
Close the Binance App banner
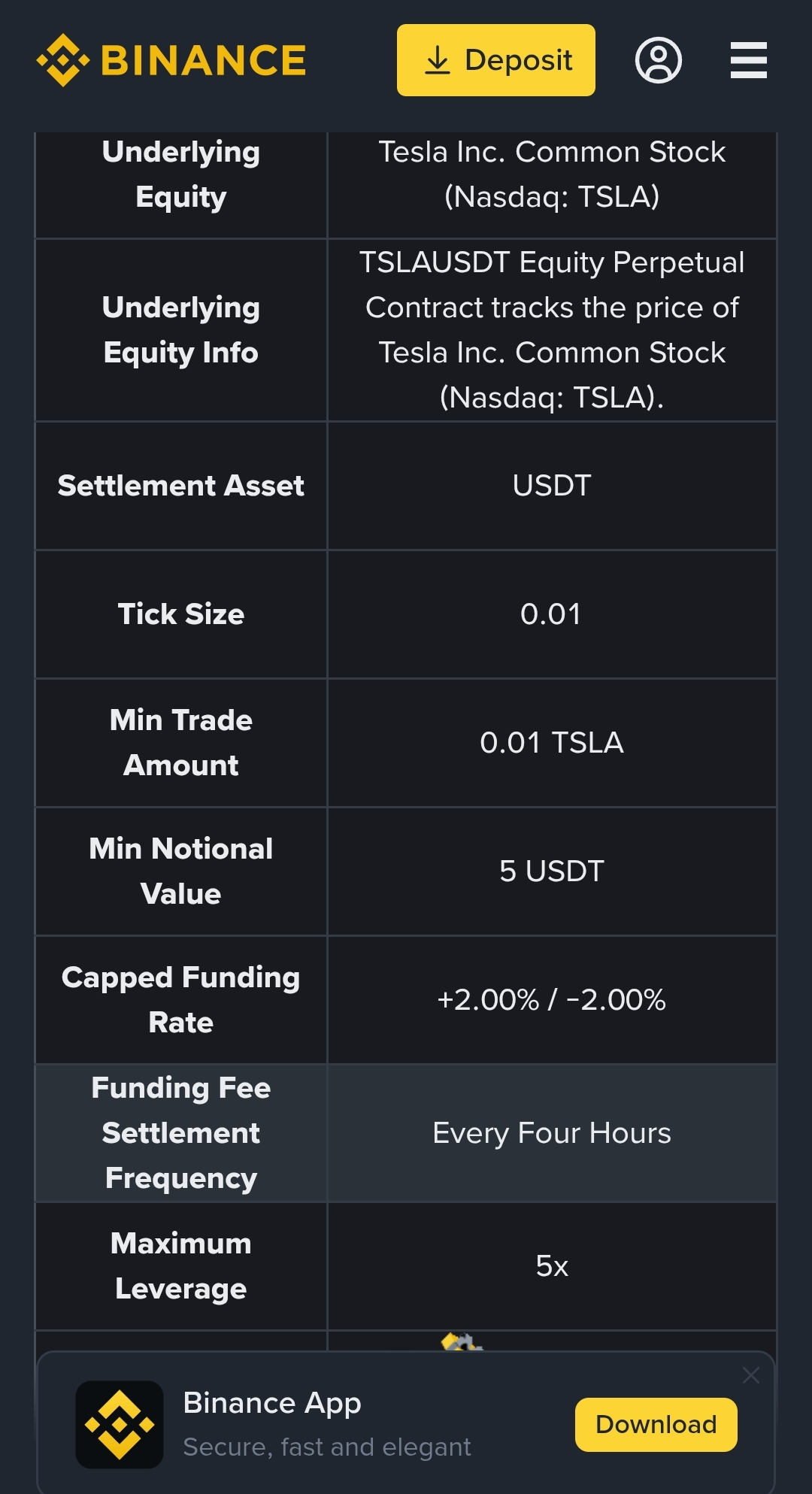pyautogui.click(x=750, y=1375)
